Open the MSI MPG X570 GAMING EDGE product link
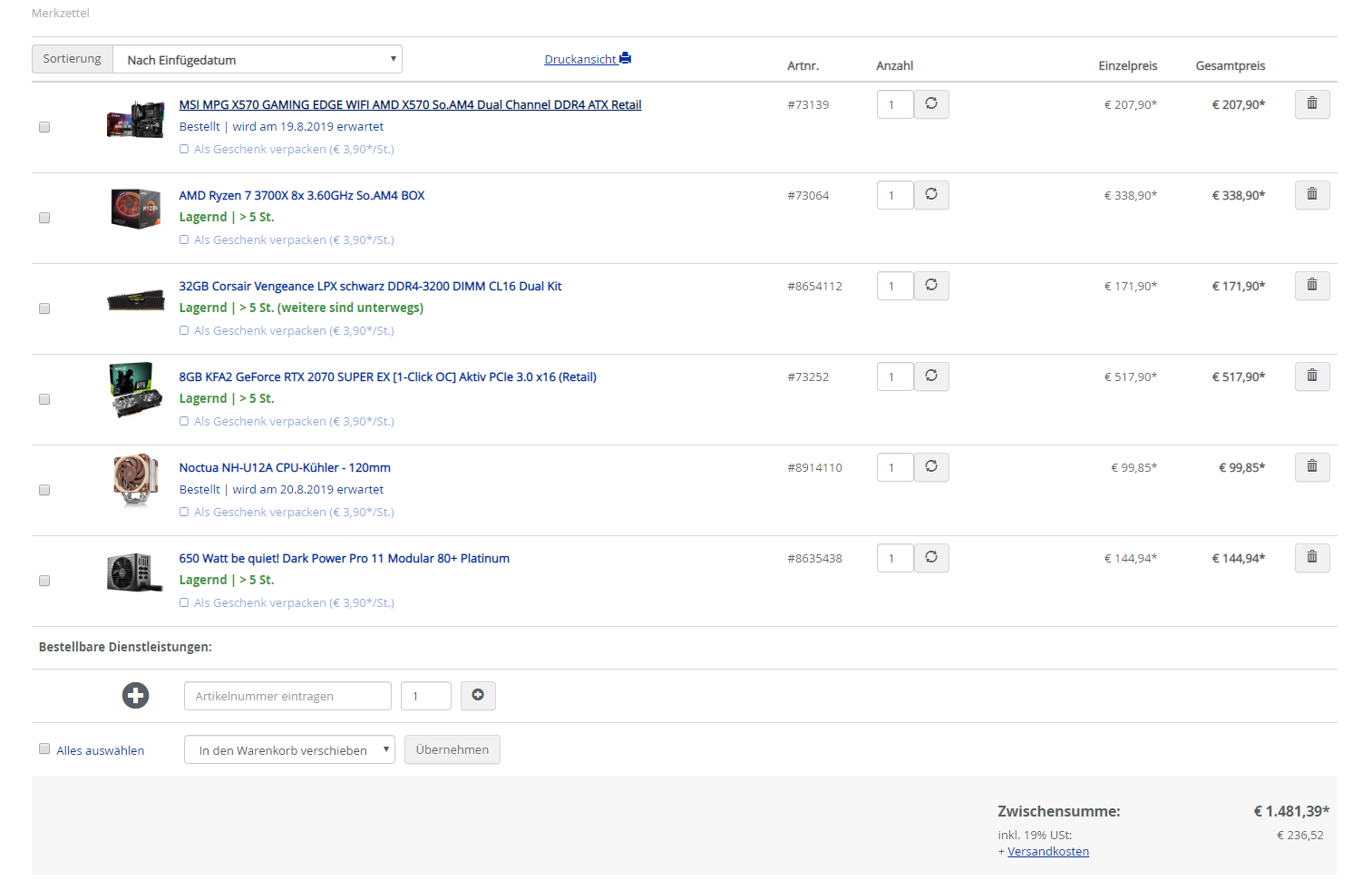1372x890 pixels. (410, 105)
